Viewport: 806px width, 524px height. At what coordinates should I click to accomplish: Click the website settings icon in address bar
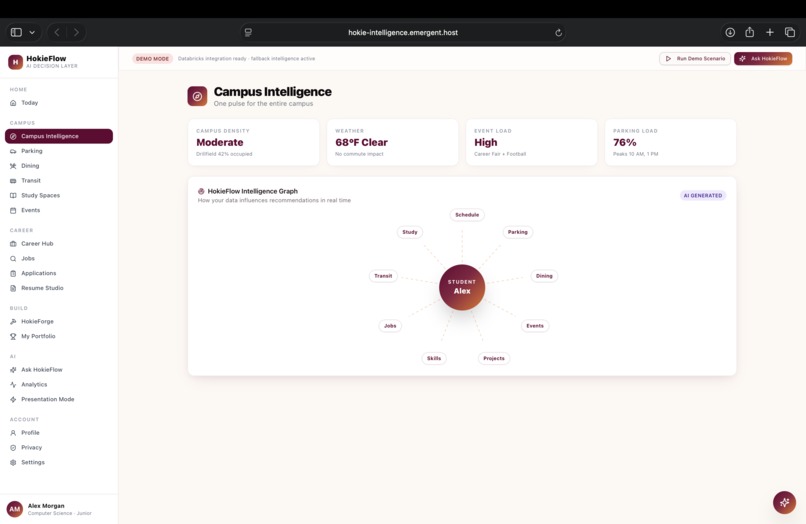click(248, 32)
